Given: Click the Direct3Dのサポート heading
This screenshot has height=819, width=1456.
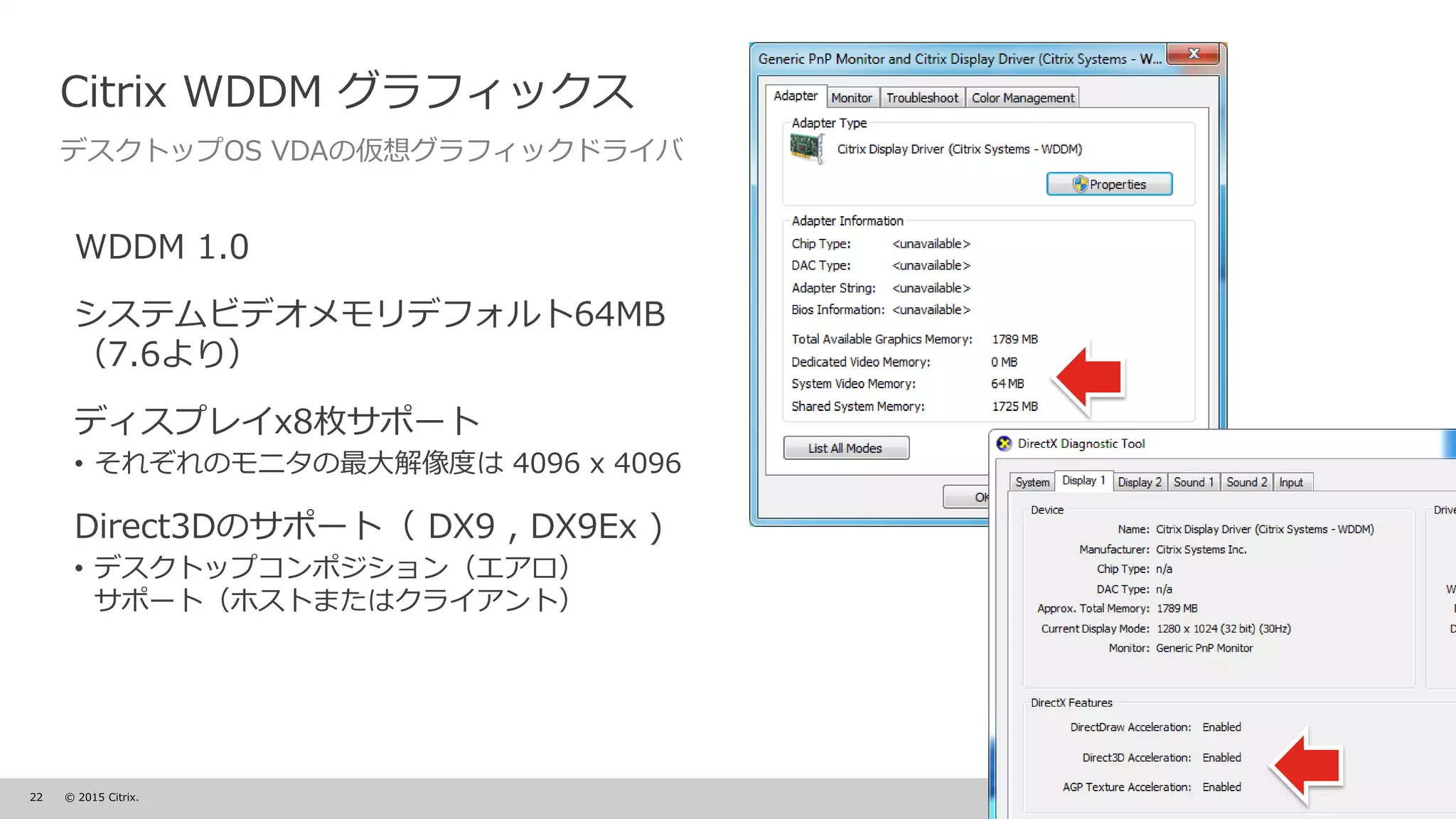Looking at the screenshot, I should [x=370, y=526].
